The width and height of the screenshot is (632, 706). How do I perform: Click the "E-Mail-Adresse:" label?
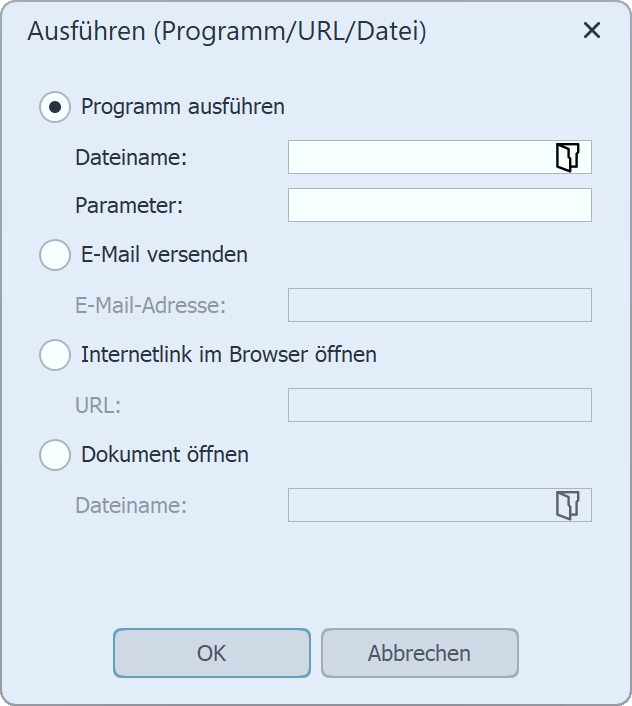click(151, 306)
